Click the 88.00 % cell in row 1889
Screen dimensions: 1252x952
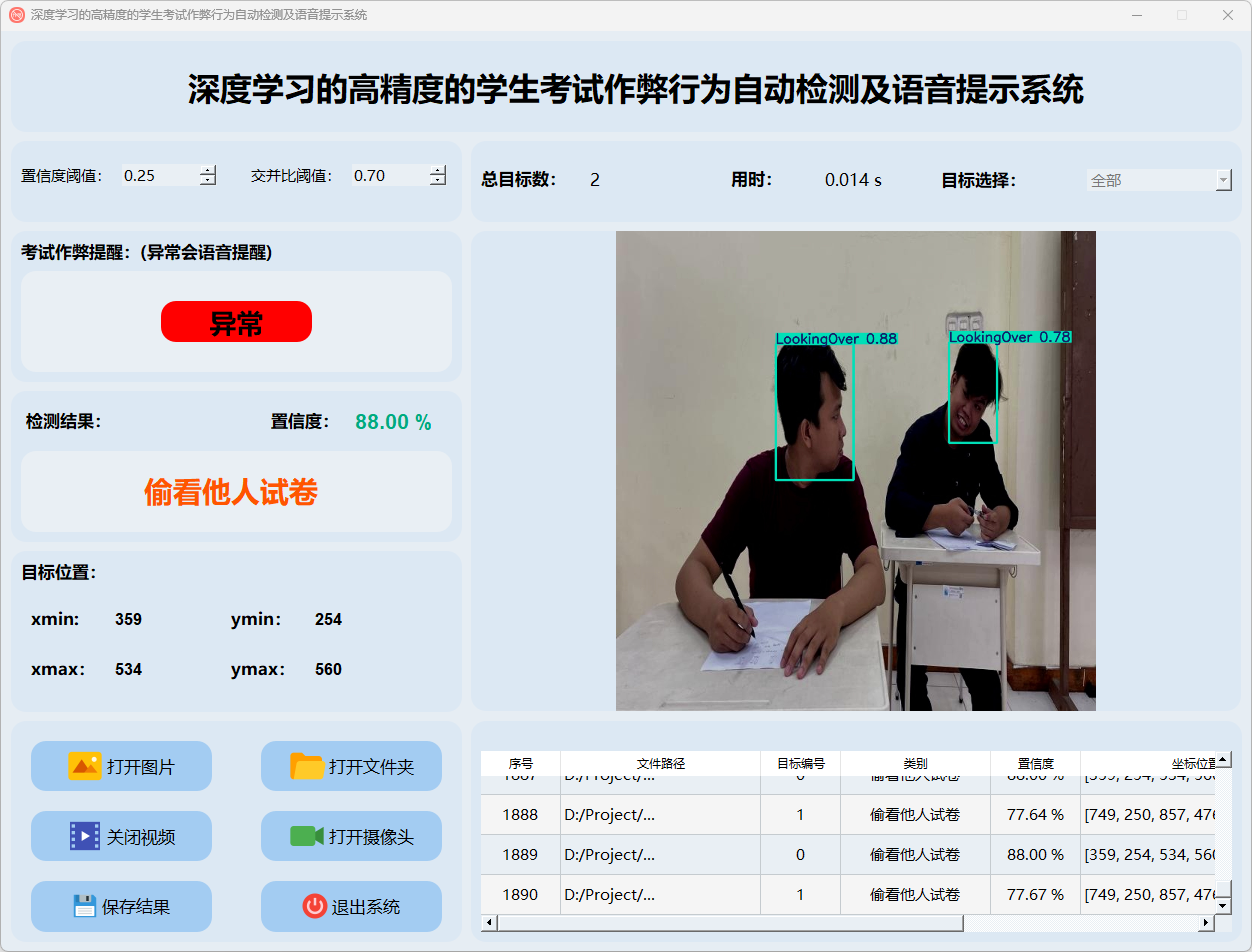[1035, 855]
